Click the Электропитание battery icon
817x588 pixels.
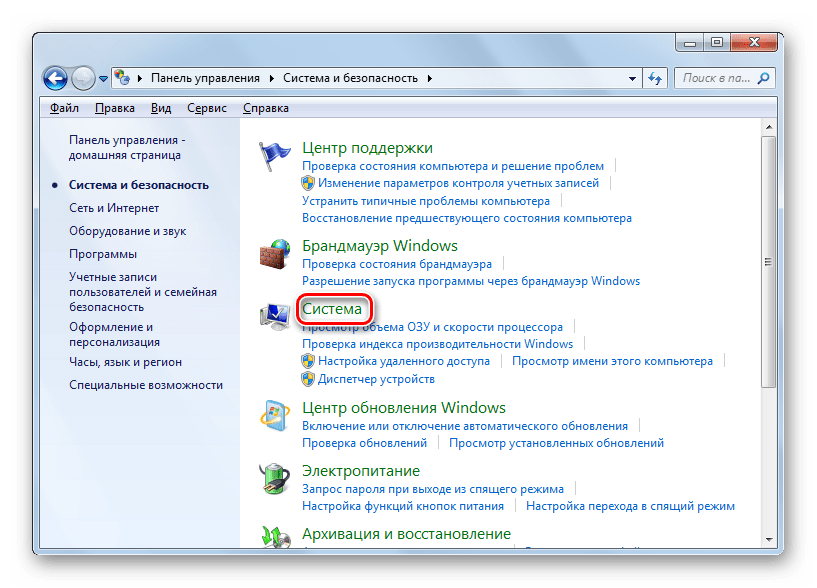[275, 479]
